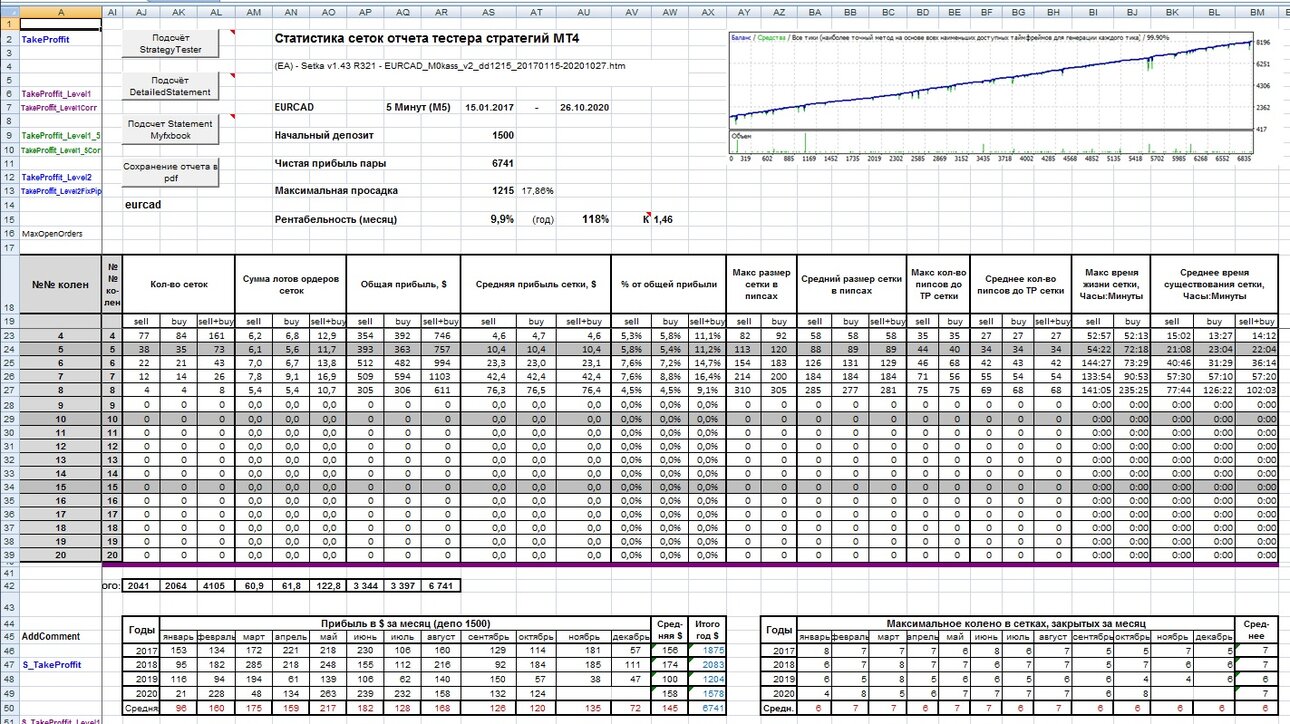1290x724 pixels.
Task: Select column AS header
Action: tap(488, 10)
